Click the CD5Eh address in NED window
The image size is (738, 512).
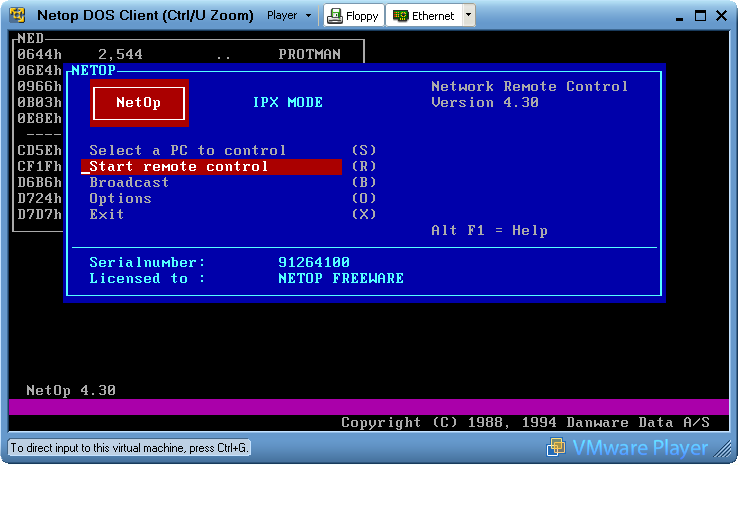[x=40, y=150]
